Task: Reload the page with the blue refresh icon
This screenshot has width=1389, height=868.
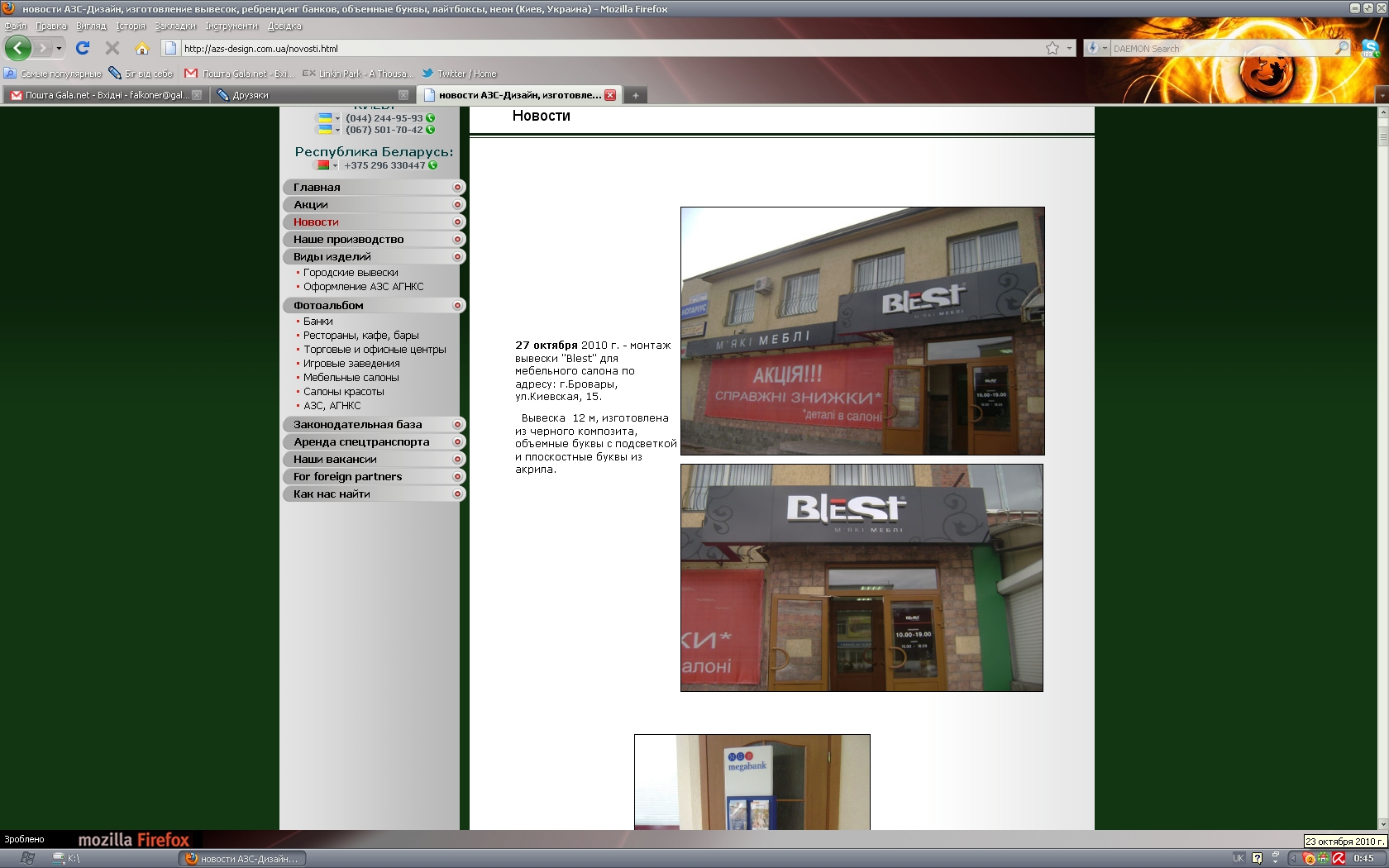Action: (83, 48)
